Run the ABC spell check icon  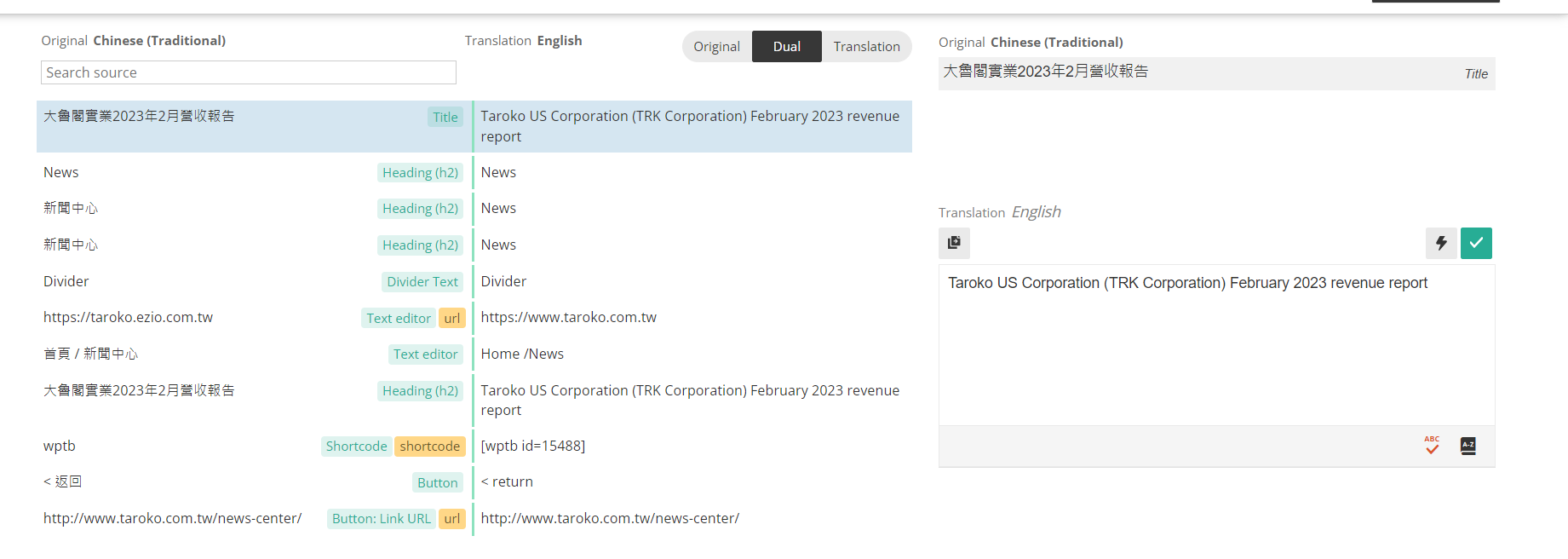(x=1432, y=445)
